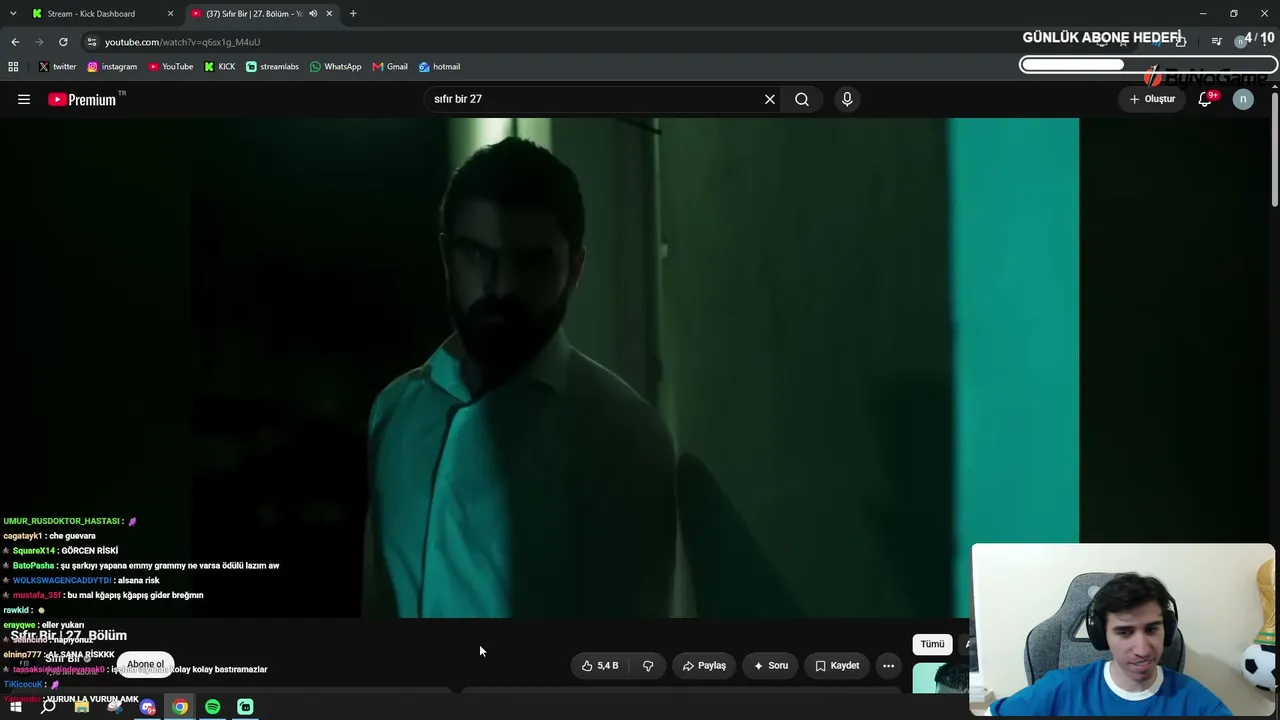Mute the tab audio speaker icon
This screenshot has height=720, width=1280.
[313, 14]
